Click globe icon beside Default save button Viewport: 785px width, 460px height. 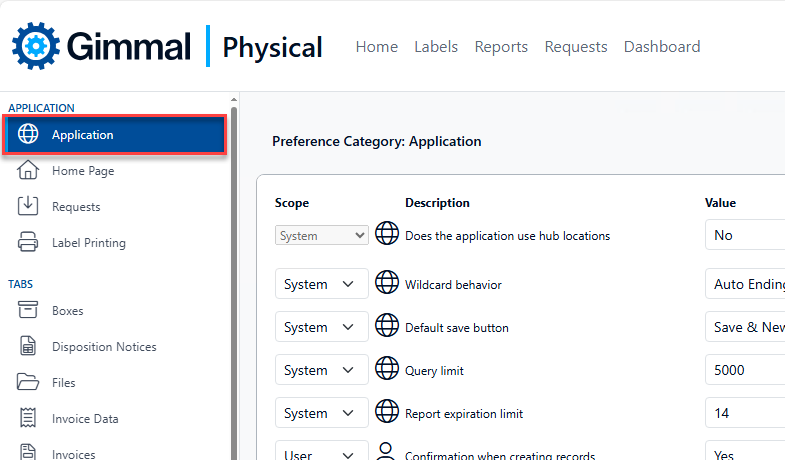(x=387, y=325)
